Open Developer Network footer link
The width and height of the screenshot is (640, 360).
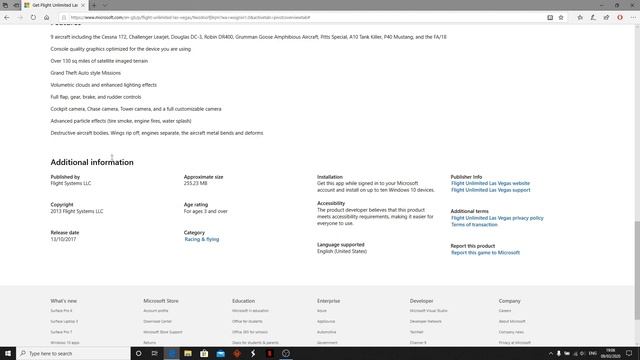[425, 321]
